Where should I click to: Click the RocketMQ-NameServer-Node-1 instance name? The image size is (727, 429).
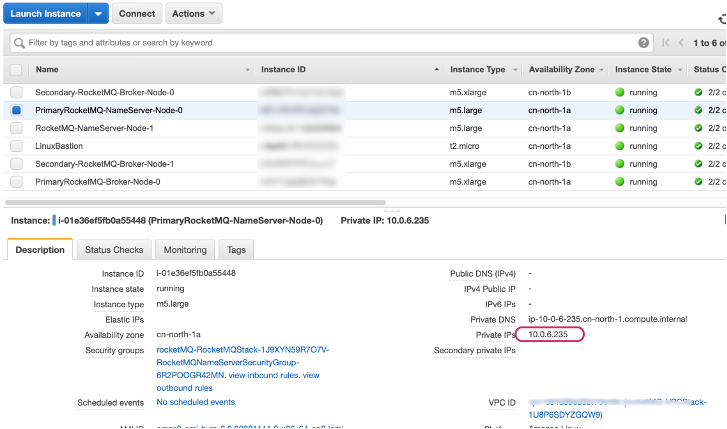pyautogui.click(x=94, y=128)
